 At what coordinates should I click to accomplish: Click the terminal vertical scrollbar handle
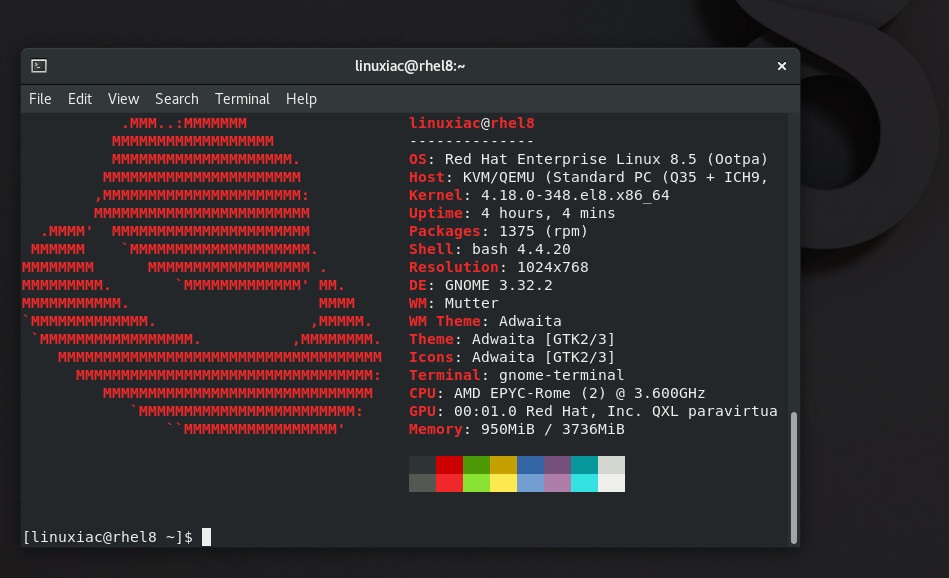point(793,478)
